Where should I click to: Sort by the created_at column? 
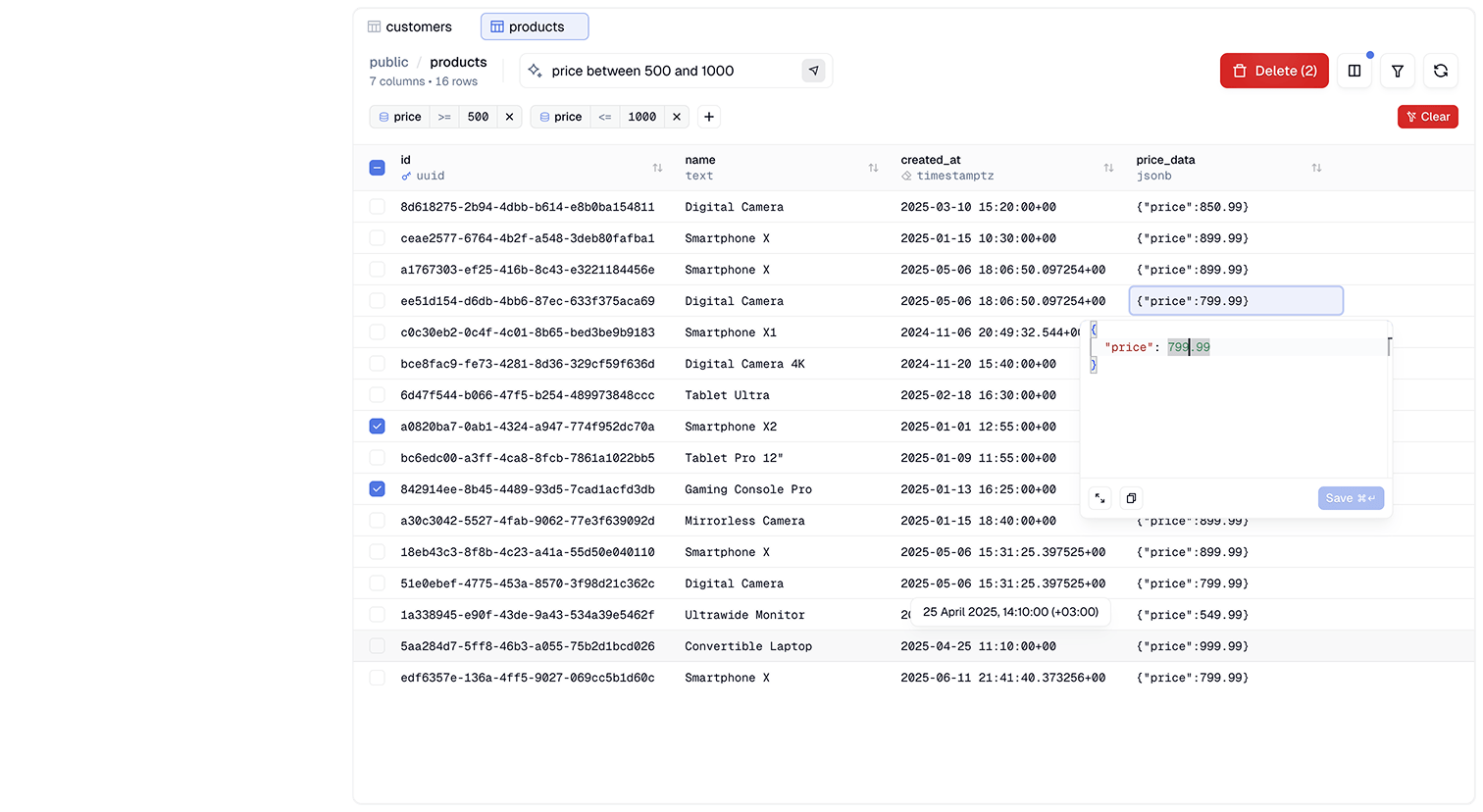click(1108, 168)
